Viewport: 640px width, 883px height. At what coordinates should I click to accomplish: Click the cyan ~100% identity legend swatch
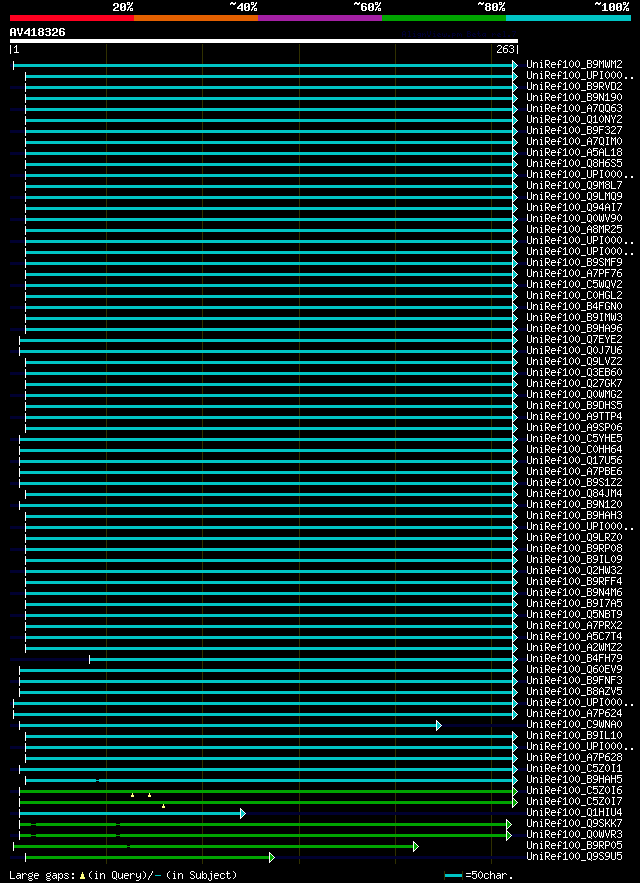click(568, 18)
